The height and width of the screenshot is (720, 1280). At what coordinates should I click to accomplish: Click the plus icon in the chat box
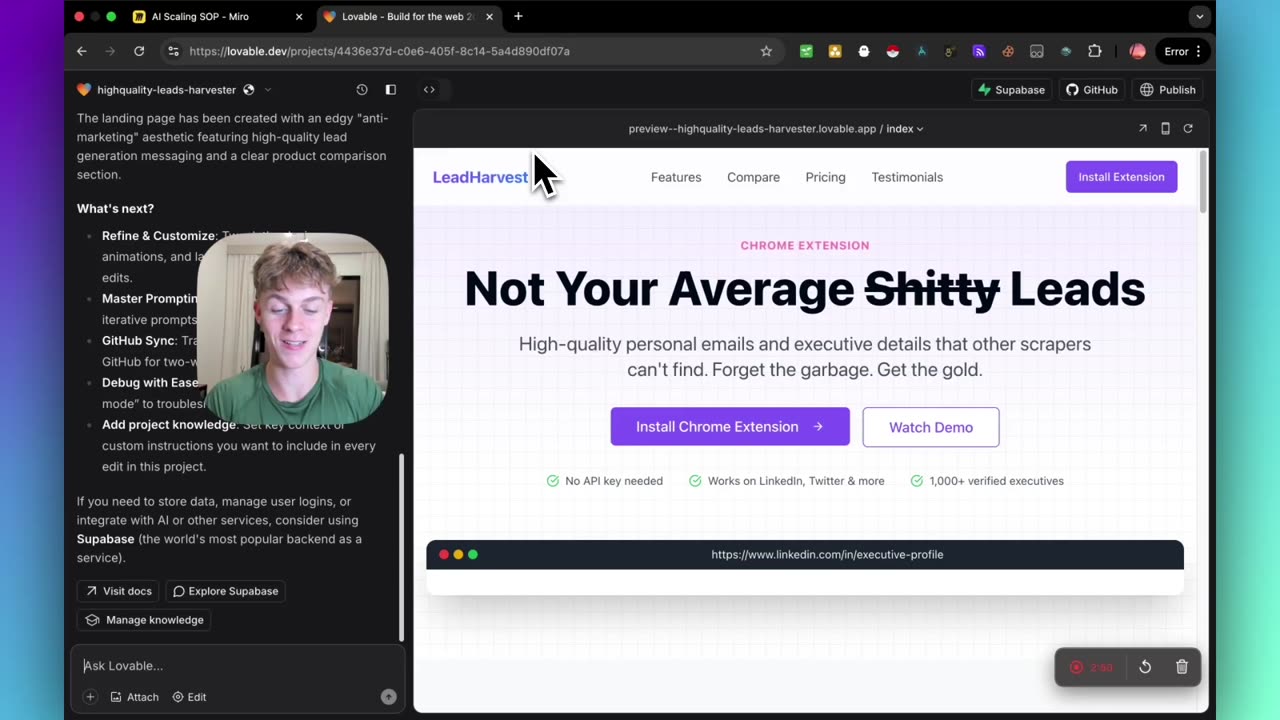(90, 697)
